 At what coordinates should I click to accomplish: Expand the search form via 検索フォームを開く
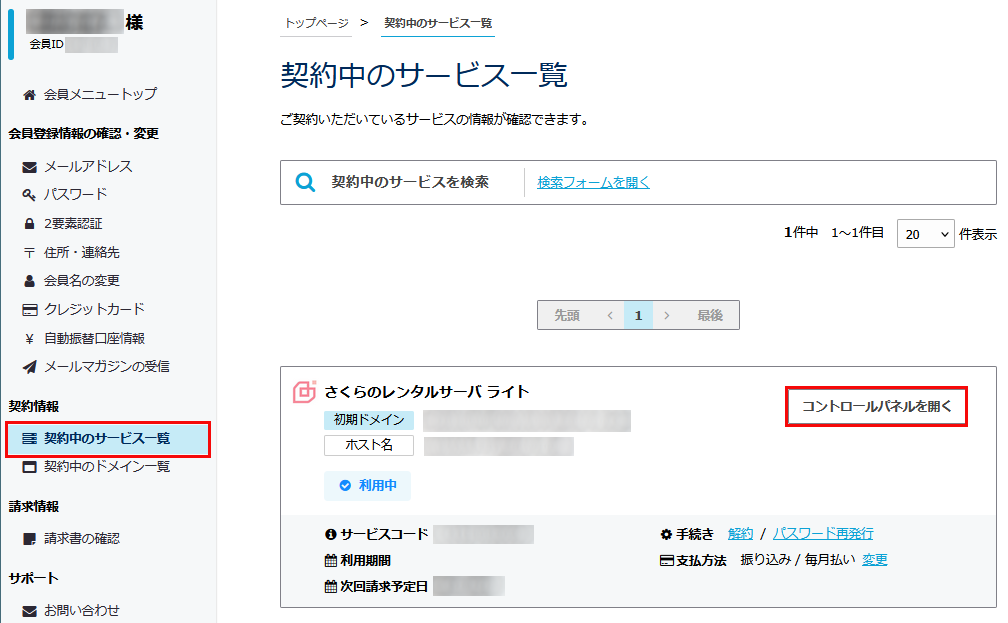click(593, 182)
